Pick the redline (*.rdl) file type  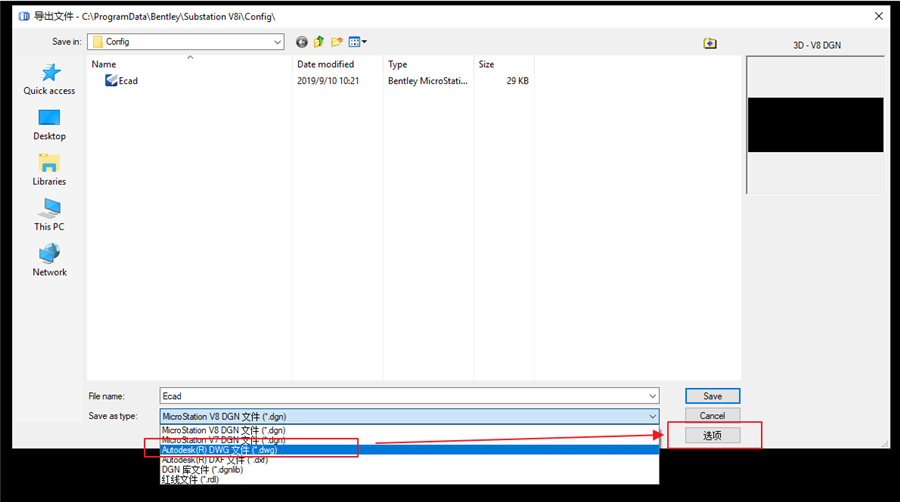(x=409, y=479)
